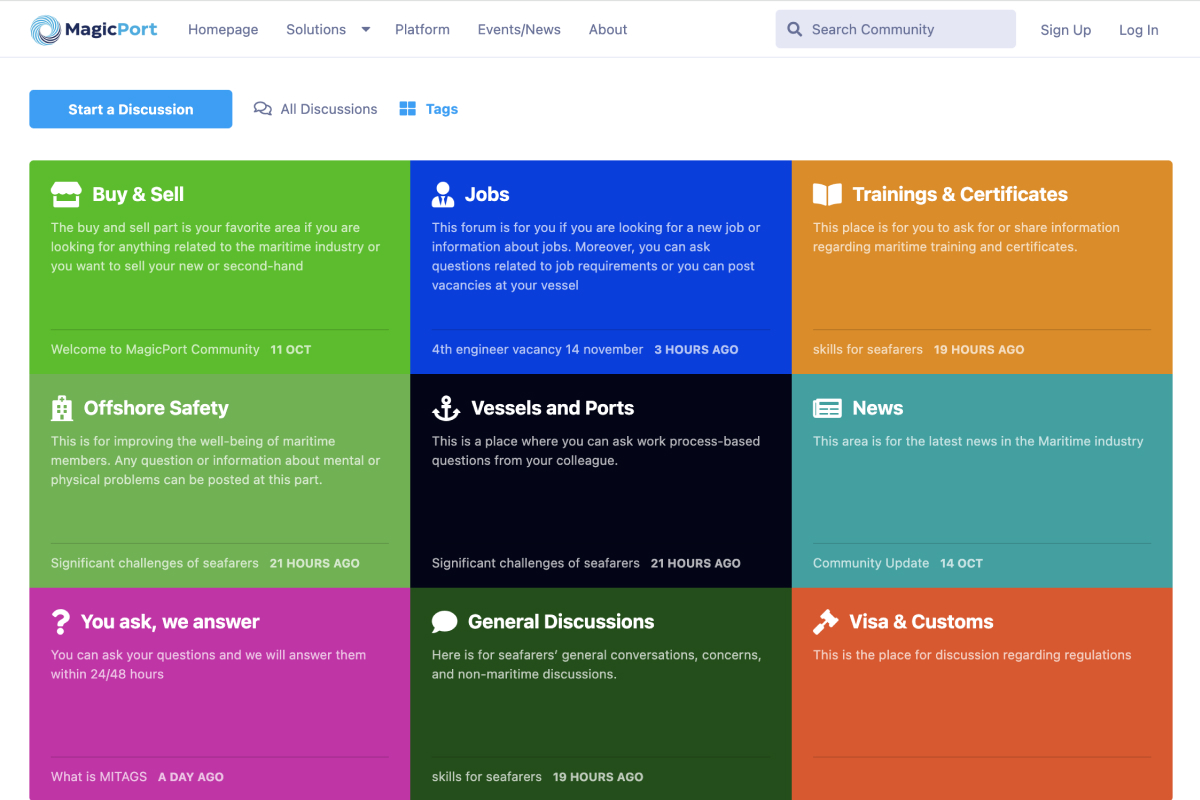
Task: Click the Offshore Safety building icon
Action: (x=62, y=408)
